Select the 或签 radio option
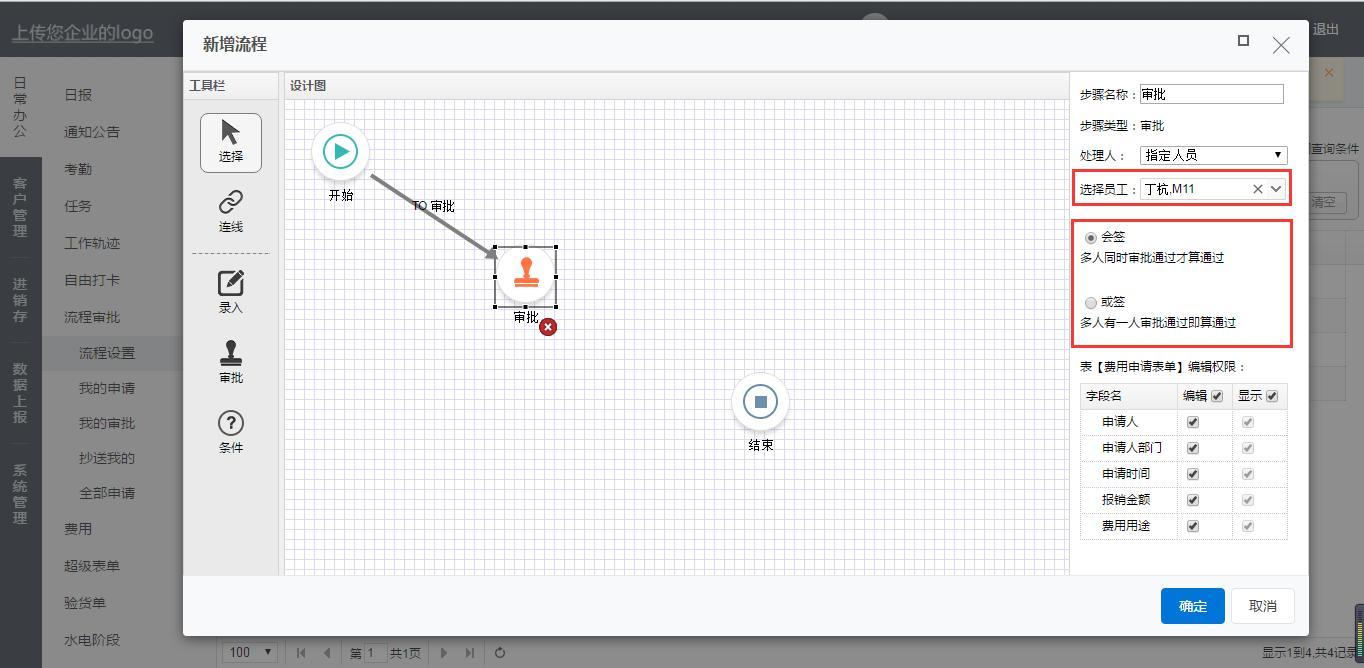 tap(1091, 302)
